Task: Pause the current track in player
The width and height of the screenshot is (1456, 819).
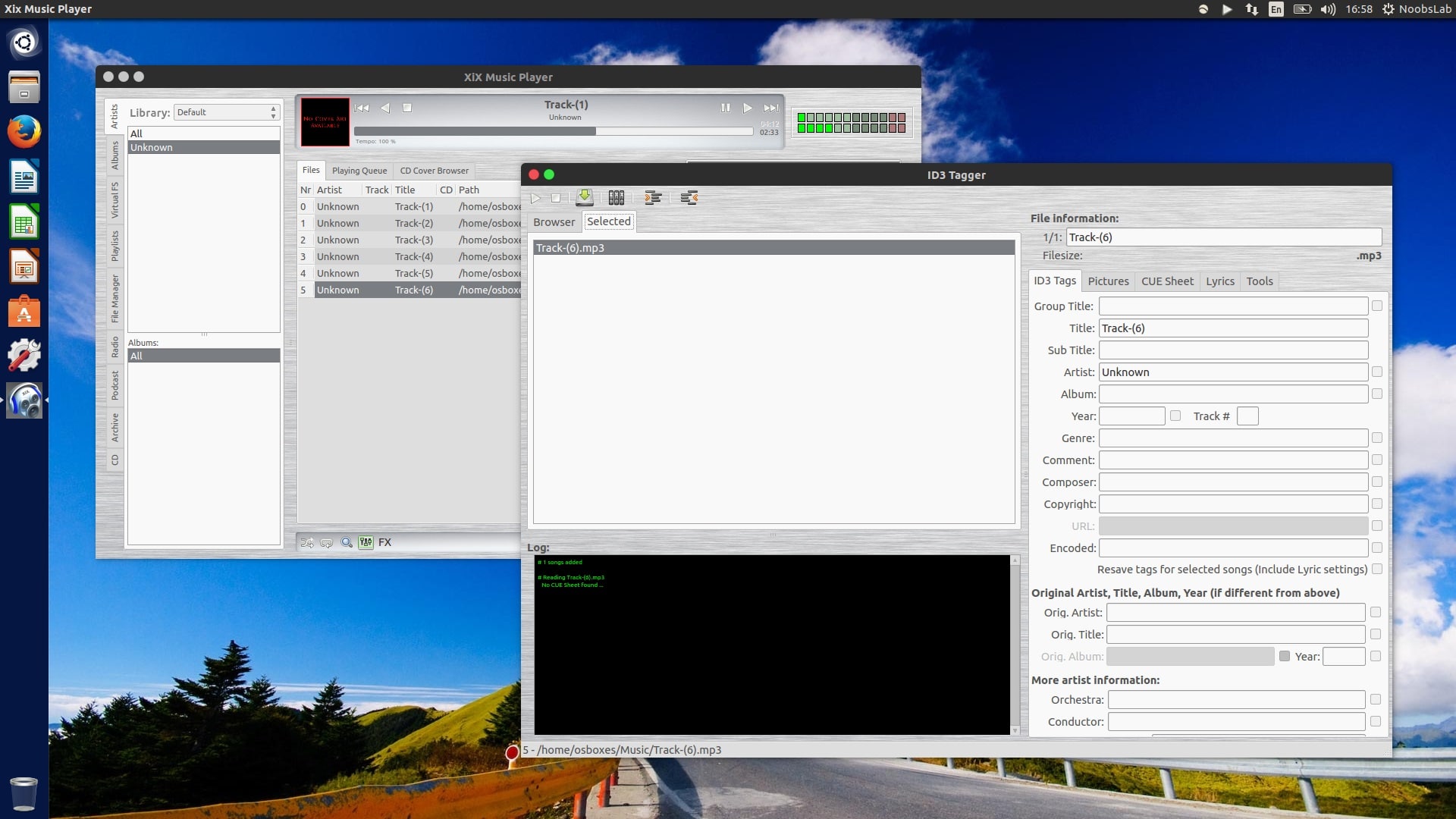Action: (726, 108)
